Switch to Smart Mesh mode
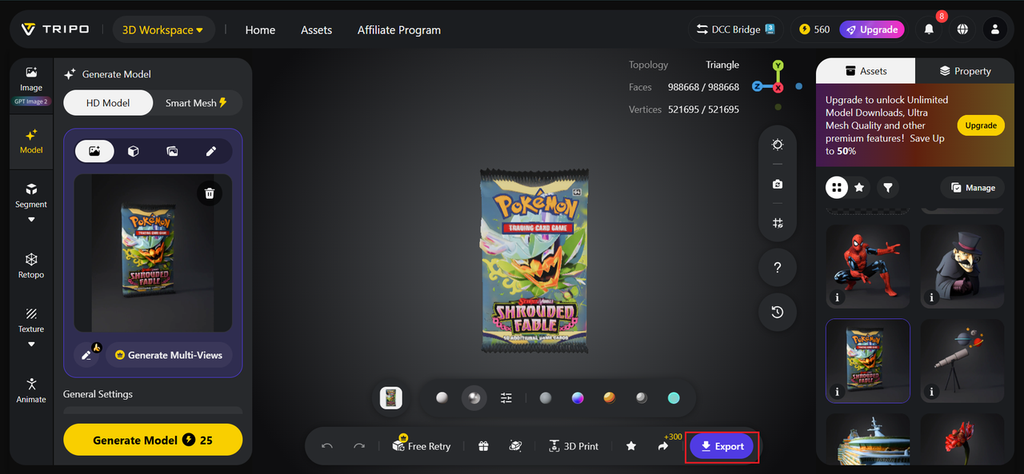1024x474 pixels. 196,103
